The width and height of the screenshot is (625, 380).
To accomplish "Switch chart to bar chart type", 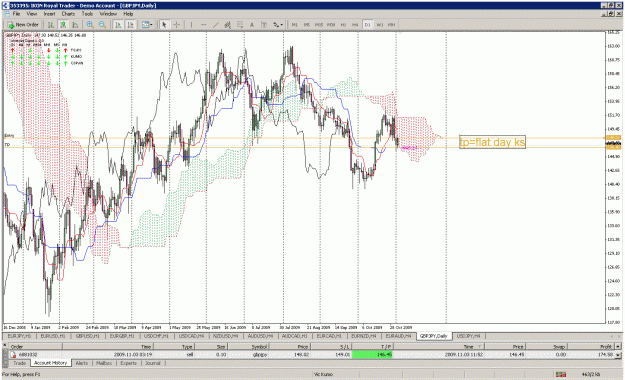I will coord(51,25).
